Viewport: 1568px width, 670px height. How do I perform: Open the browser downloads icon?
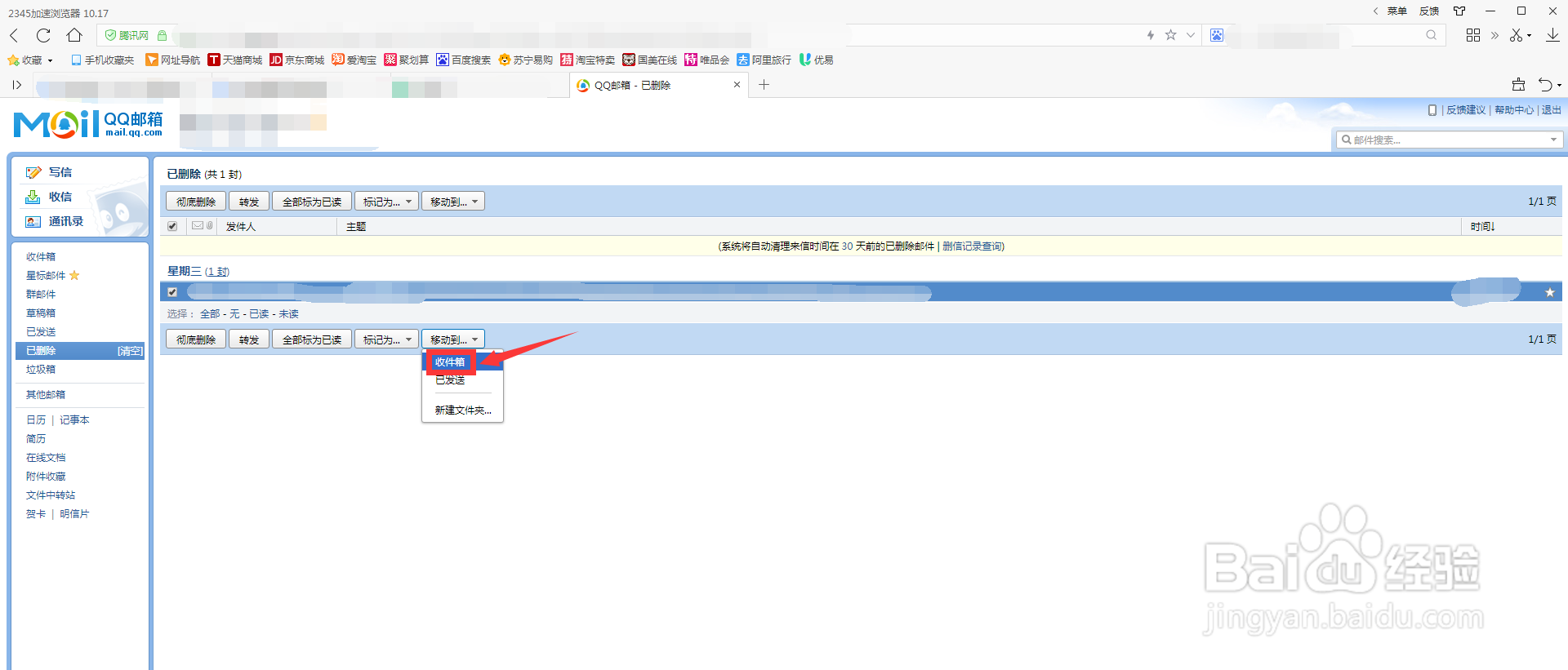coord(1552,35)
